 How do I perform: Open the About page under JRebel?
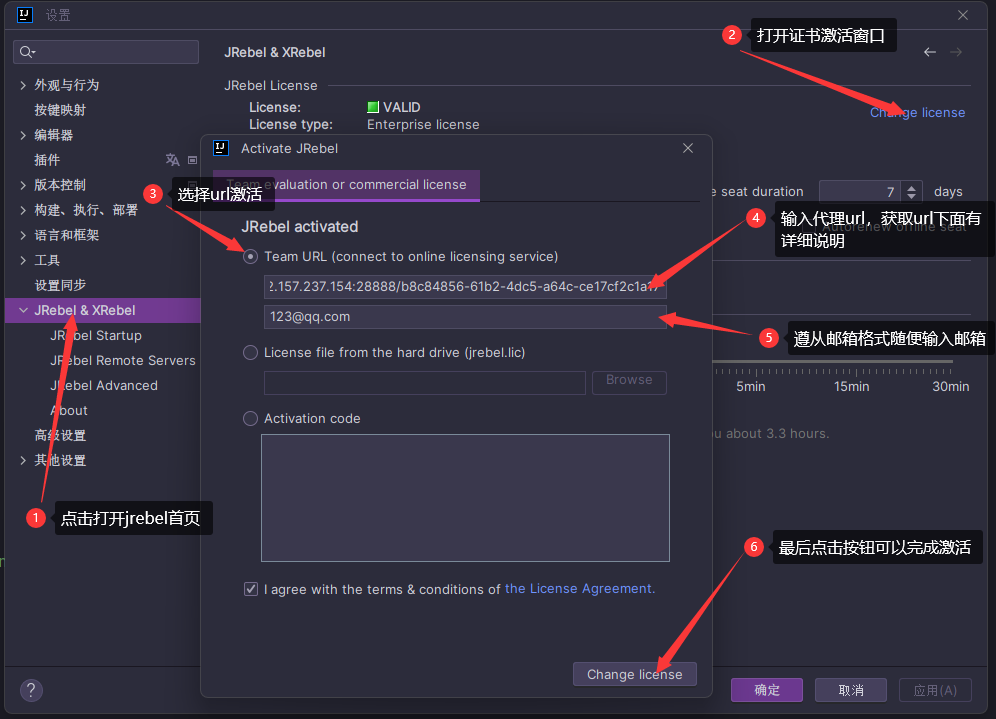69,410
